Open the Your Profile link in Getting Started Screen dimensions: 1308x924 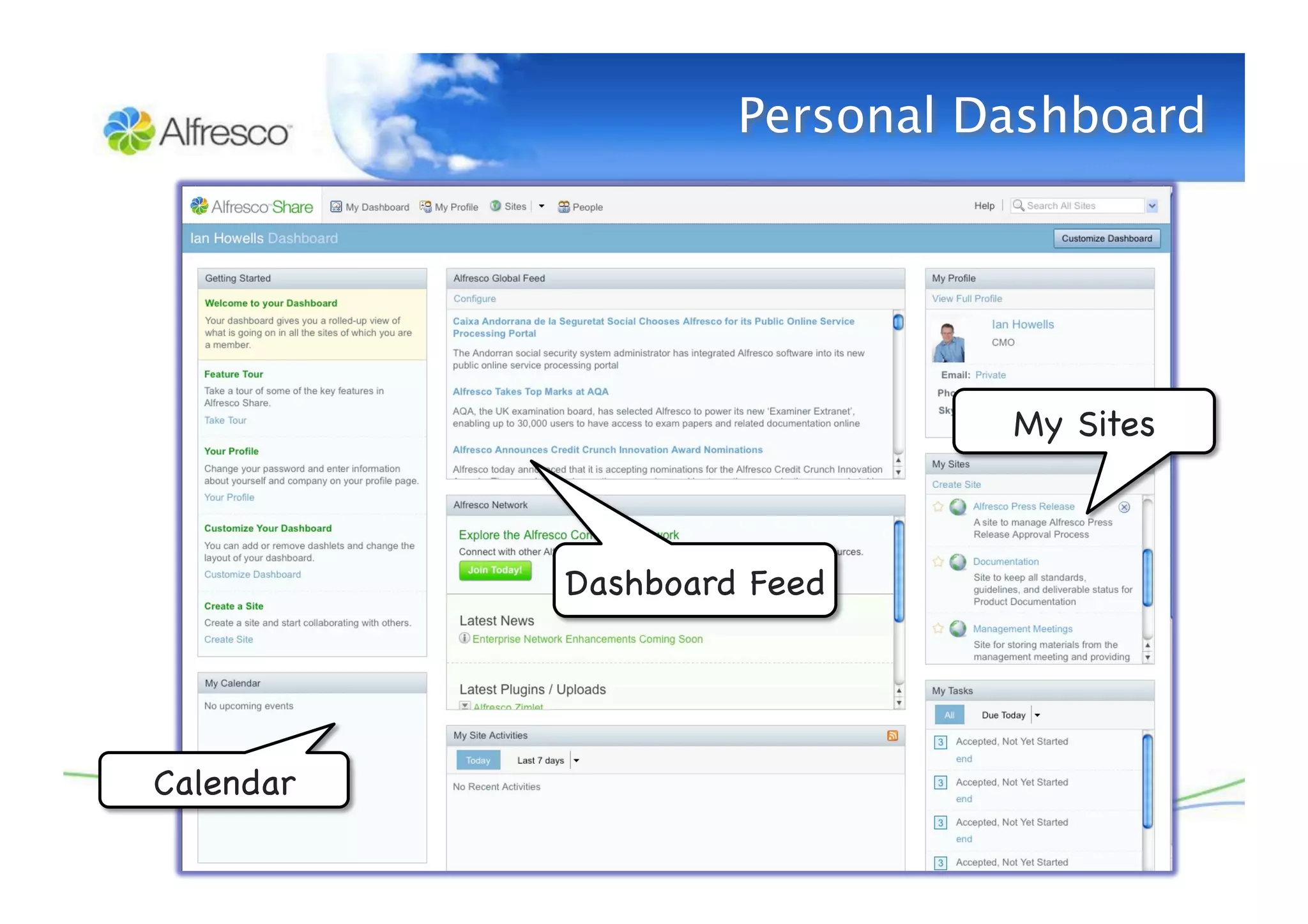(x=229, y=497)
